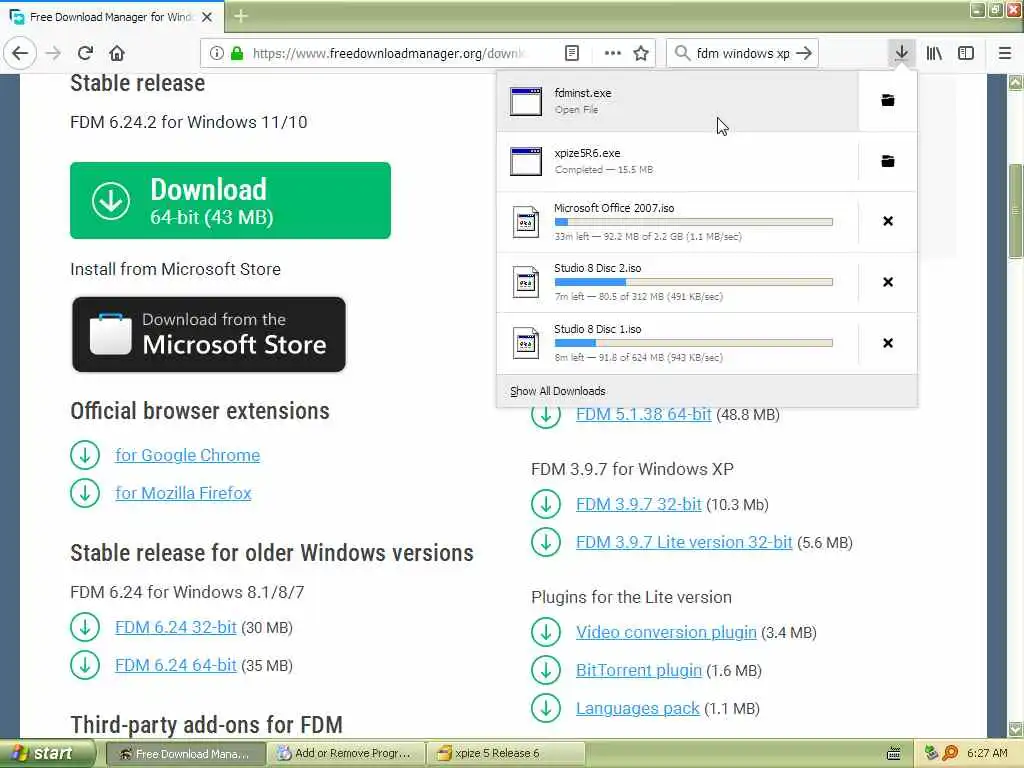Click download icon beside Video conversion plugin
Screen dimensions: 1024x768
click(x=546, y=633)
